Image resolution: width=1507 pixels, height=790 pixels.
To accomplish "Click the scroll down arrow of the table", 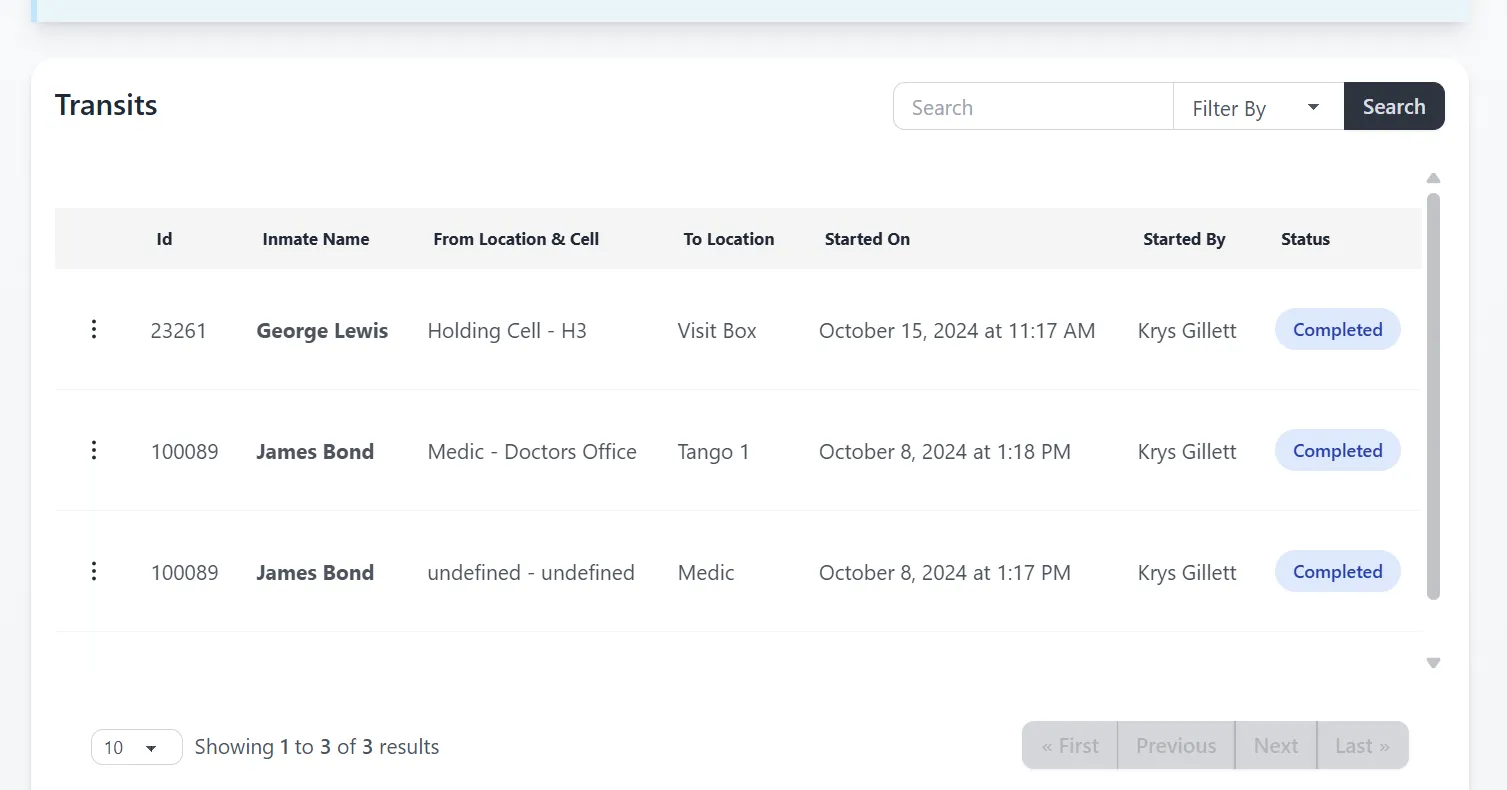I will (x=1433, y=663).
